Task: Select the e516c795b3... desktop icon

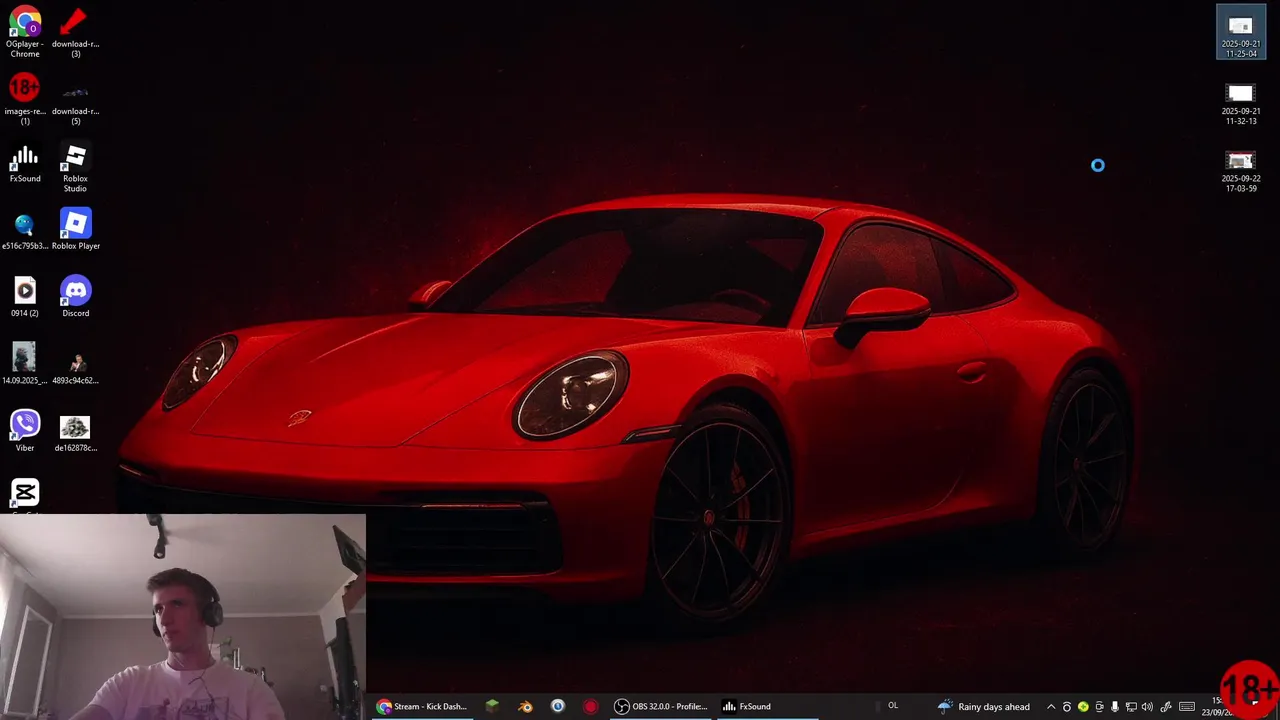Action: (25, 232)
